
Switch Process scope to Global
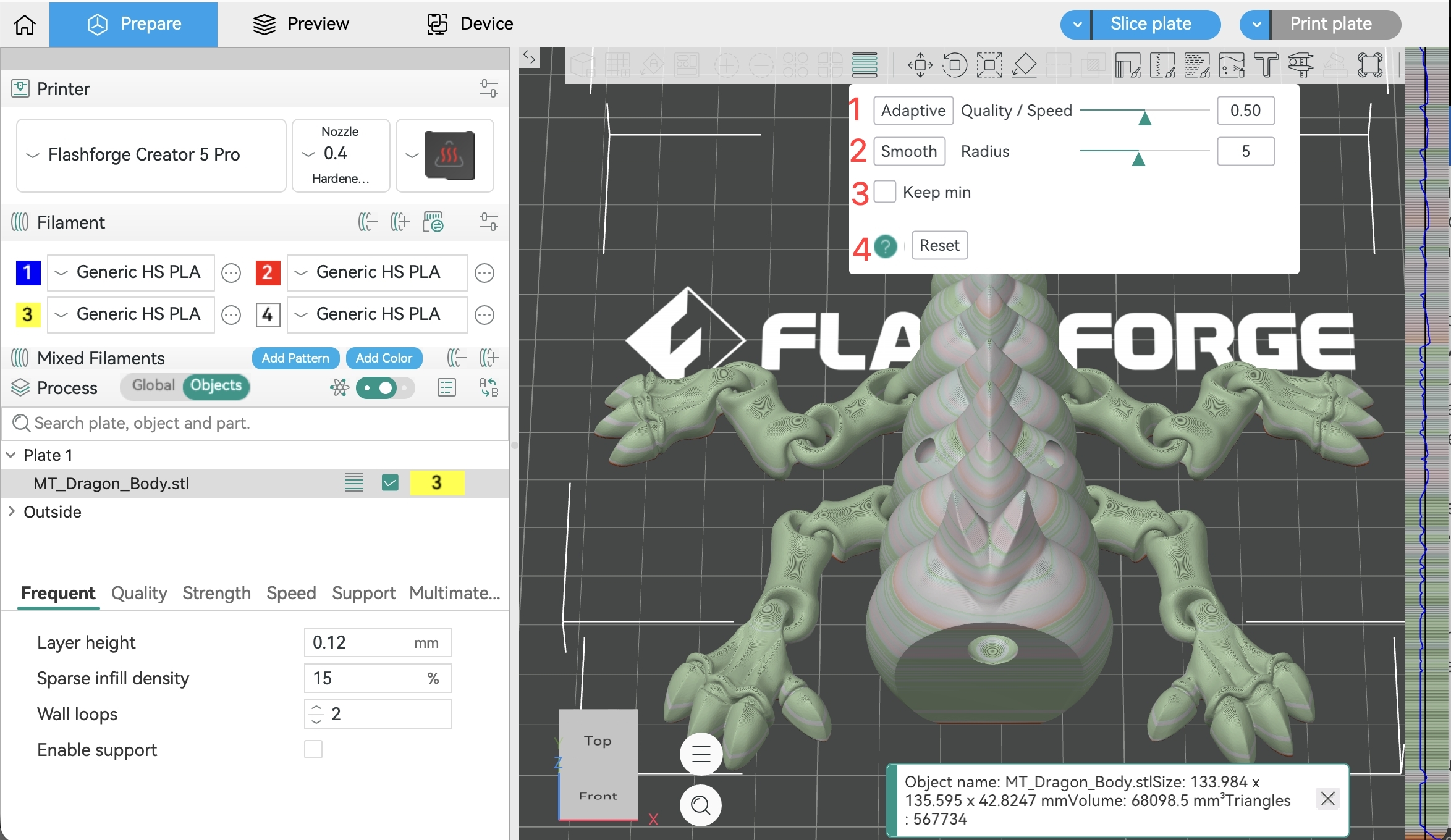pyautogui.click(x=153, y=385)
